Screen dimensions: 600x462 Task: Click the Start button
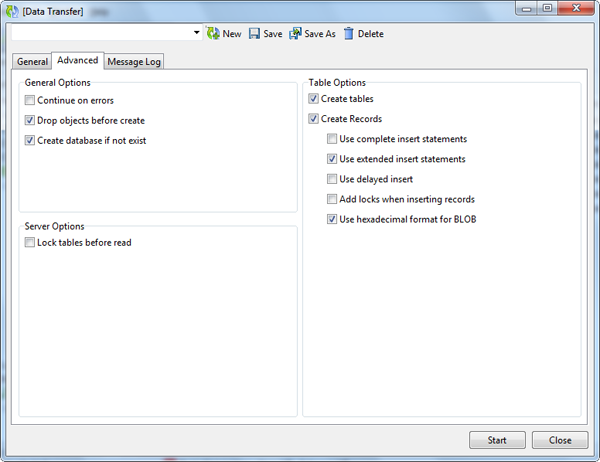point(497,440)
